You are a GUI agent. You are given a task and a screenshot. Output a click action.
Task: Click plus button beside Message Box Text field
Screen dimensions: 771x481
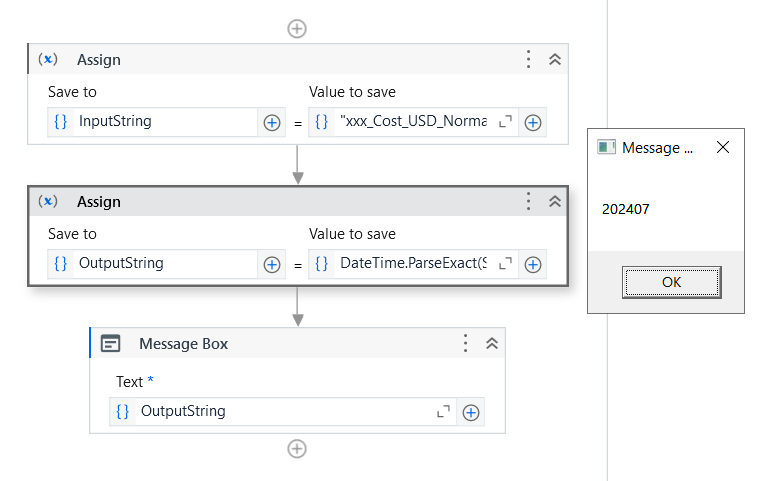pyautogui.click(x=471, y=411)
